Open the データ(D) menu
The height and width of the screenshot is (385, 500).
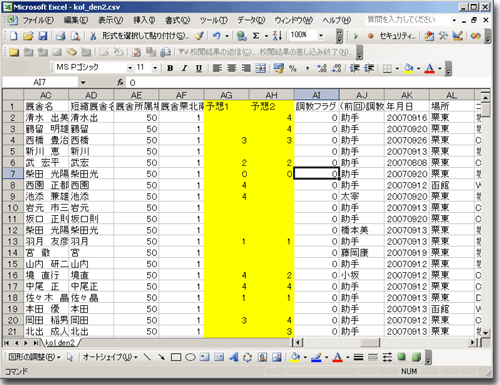coord(251,20)
